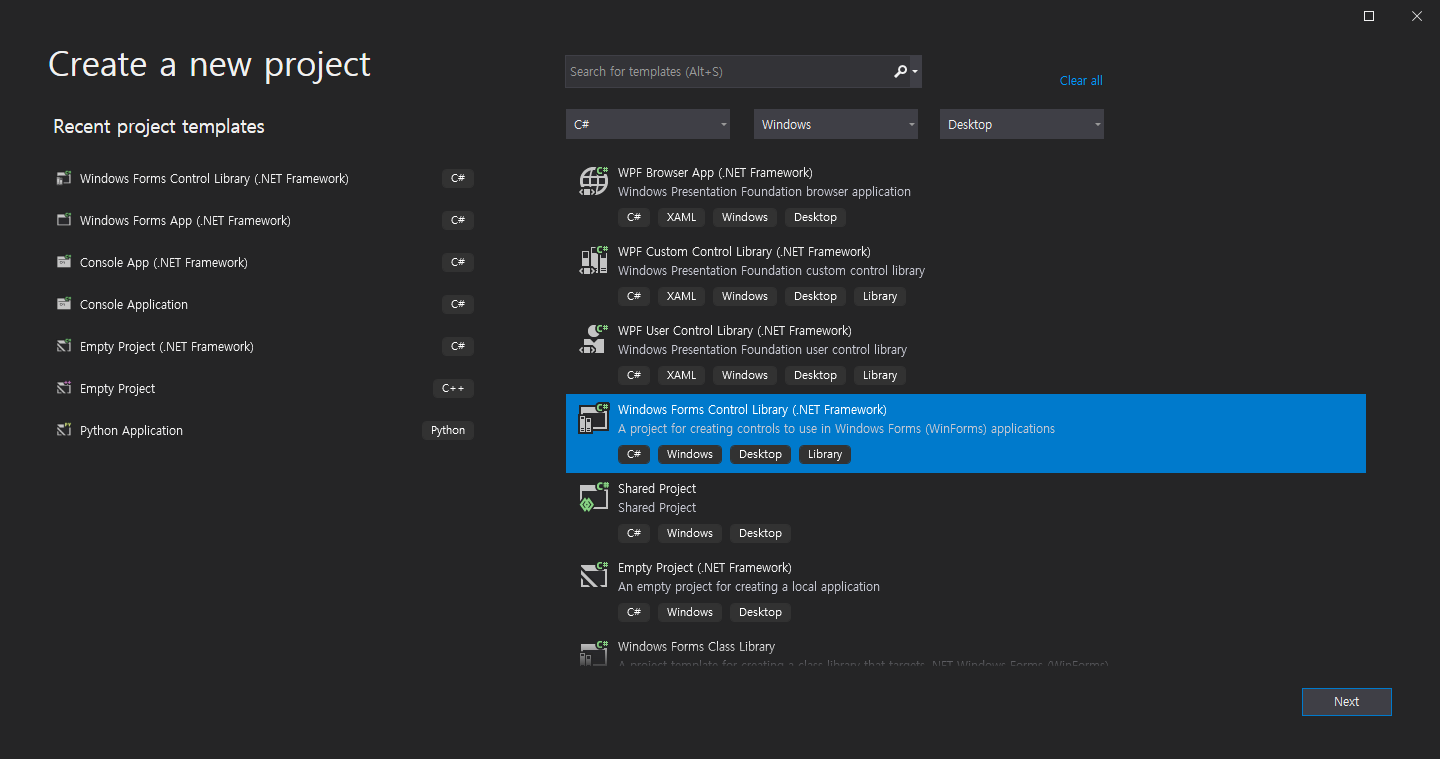Viewport: 1440px width, 759px height.
Task: Click the recent Empty Project (.NET Framework) icon
Action: click(64, 347)
